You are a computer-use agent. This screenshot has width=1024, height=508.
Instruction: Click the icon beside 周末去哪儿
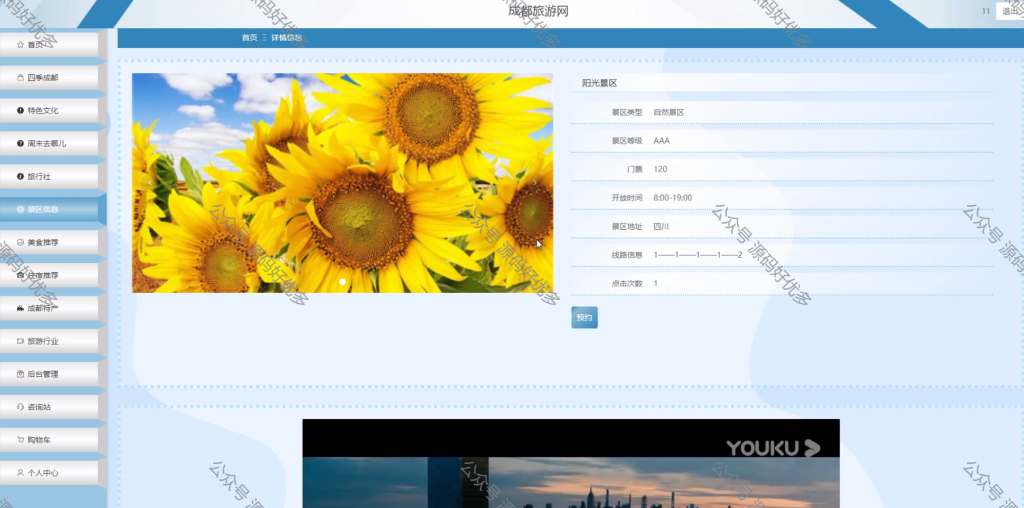[x=20, y=143]
